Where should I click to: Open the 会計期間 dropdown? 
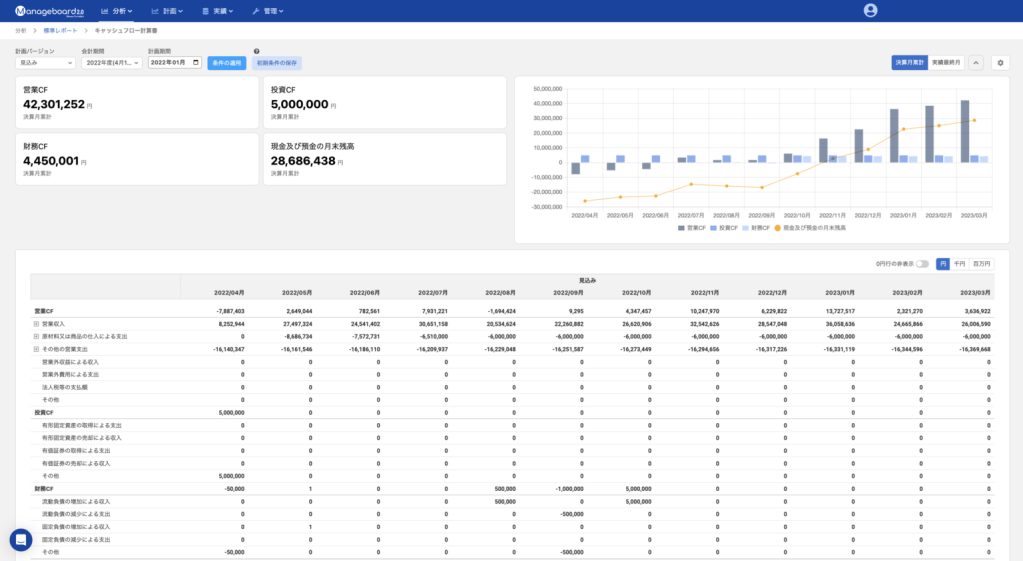pos(112,63)
